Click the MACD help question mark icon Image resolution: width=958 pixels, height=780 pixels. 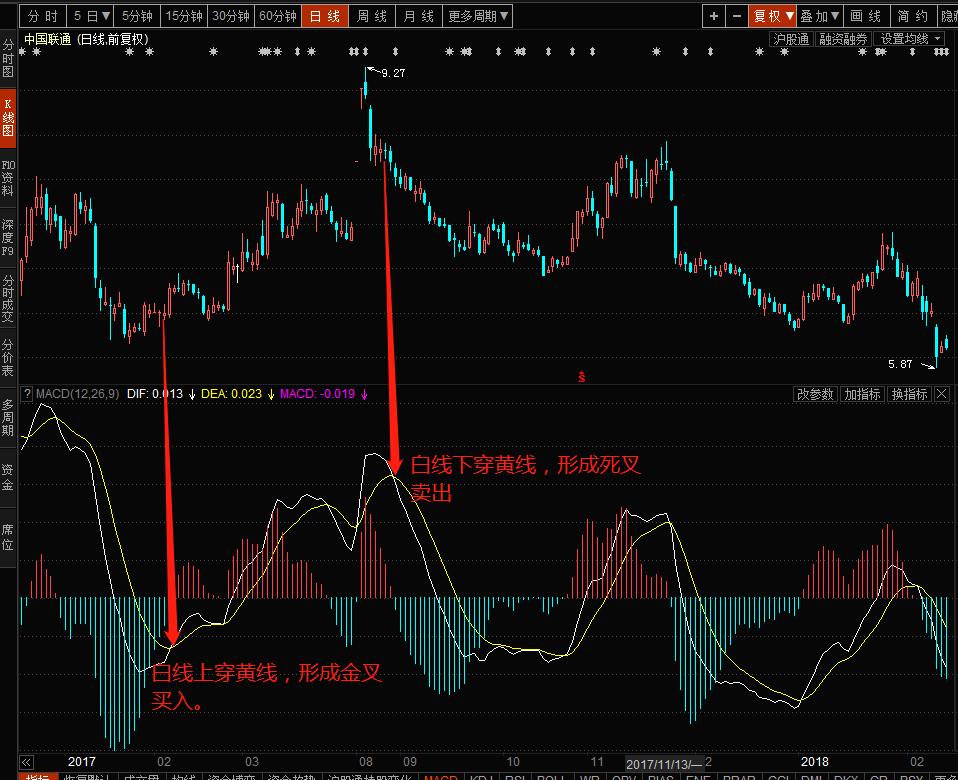click(28, 394)
